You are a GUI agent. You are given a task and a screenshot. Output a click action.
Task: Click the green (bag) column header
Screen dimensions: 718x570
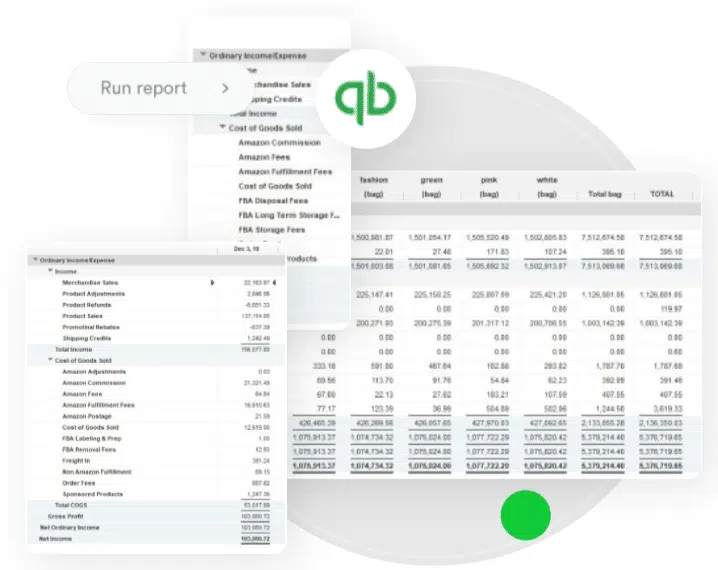click(x=431, y=187)
